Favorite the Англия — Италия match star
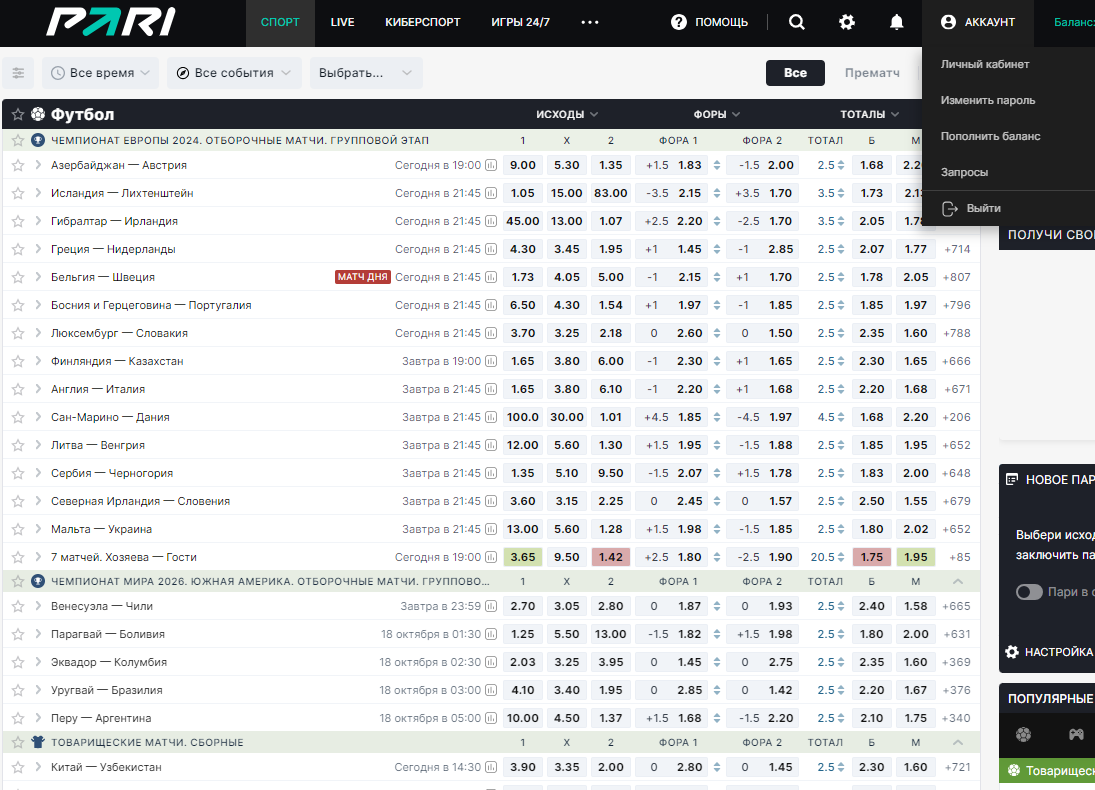 tap(18, 389)
